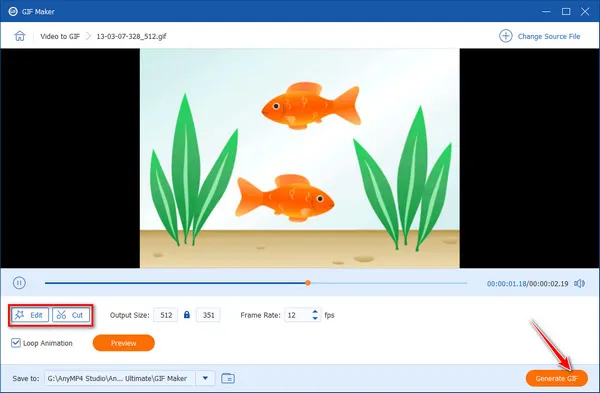Toggle the Loop Animation checkbox
Screen dimensions: 600x393
tap(16, 343)
